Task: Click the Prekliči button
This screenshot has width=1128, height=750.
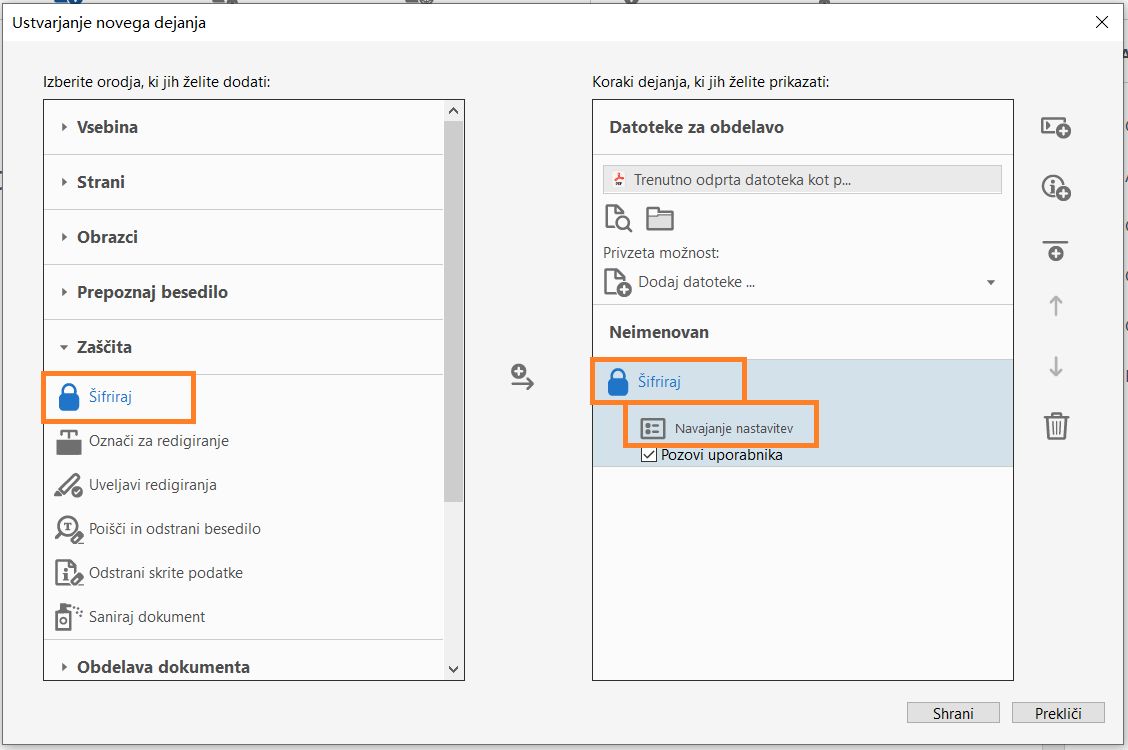Action: 1058,713
